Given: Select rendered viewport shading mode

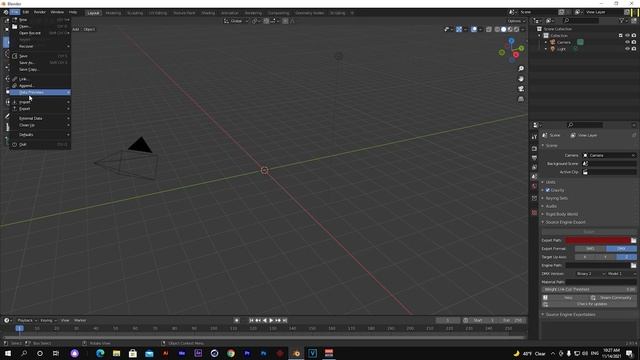Looking at the screenshot, I should click(x=516, y=29).
